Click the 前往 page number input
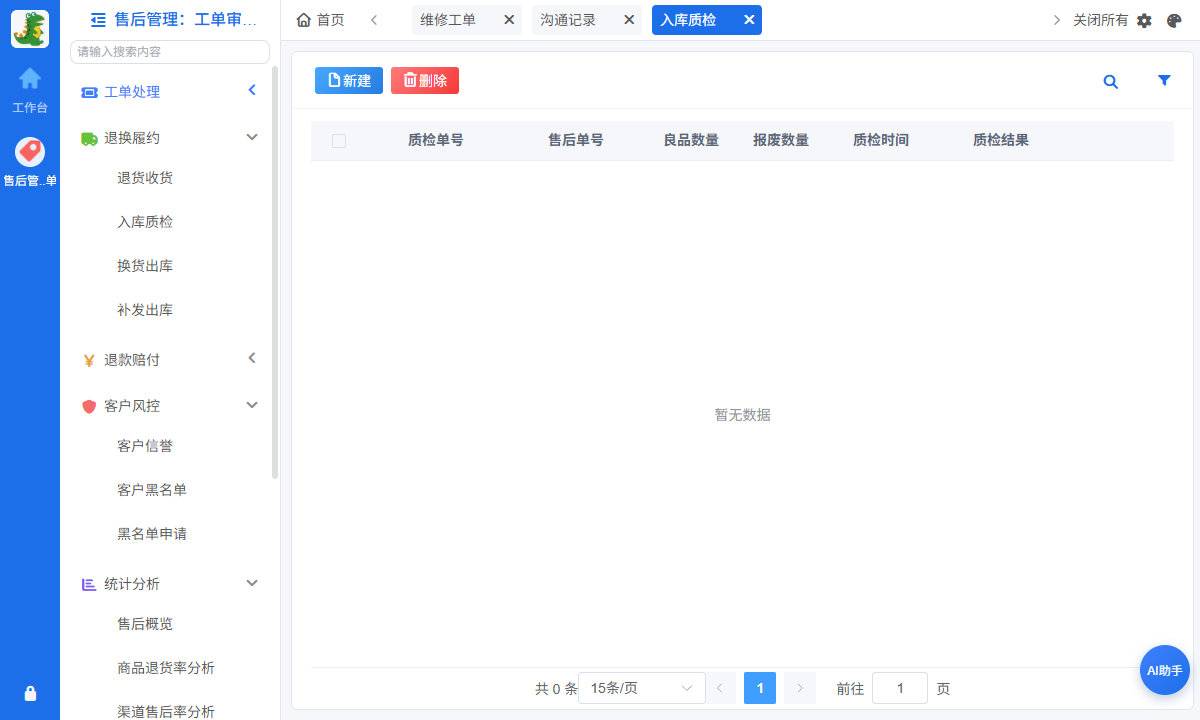Image resolution: width=1200 pixels, height=720 pixels. tap(900, 688)
